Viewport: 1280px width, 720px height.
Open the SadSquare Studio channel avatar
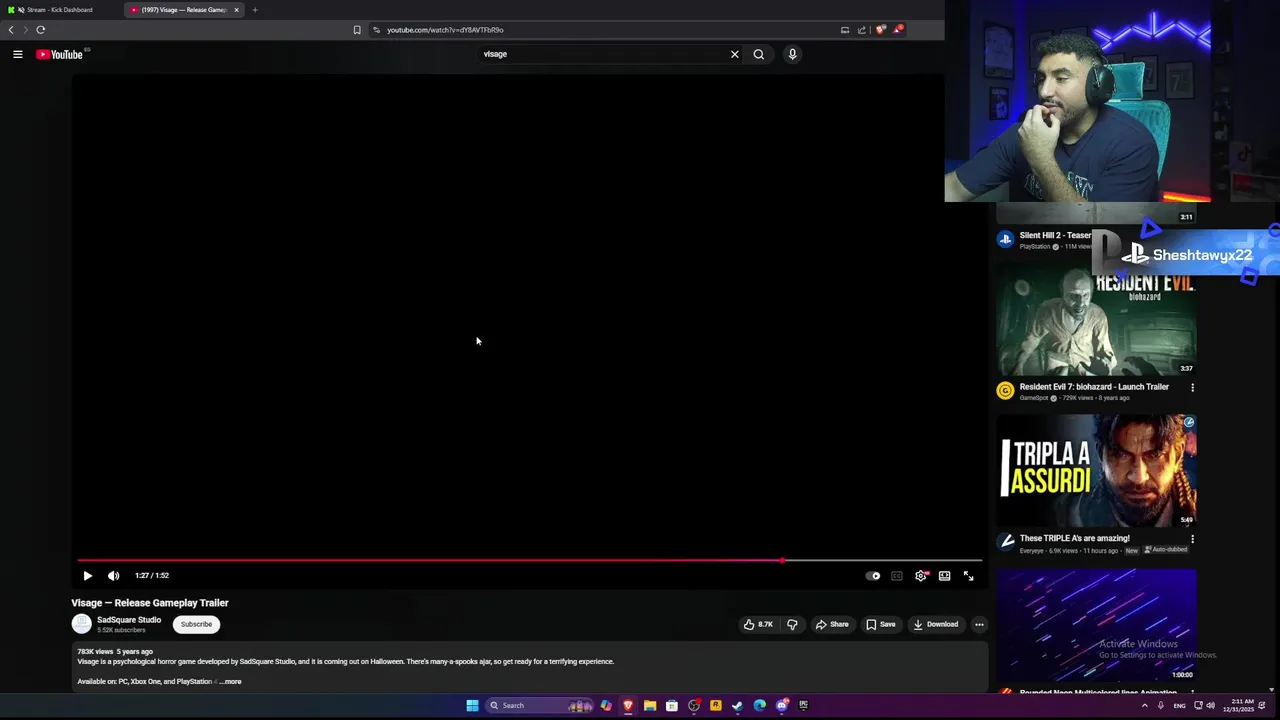click(82, 624)
